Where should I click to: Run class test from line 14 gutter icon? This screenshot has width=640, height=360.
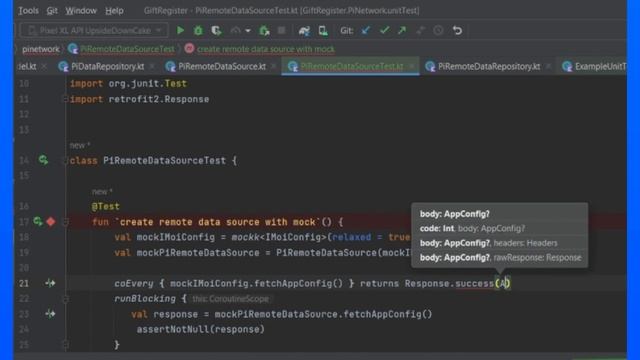(43, 160)
